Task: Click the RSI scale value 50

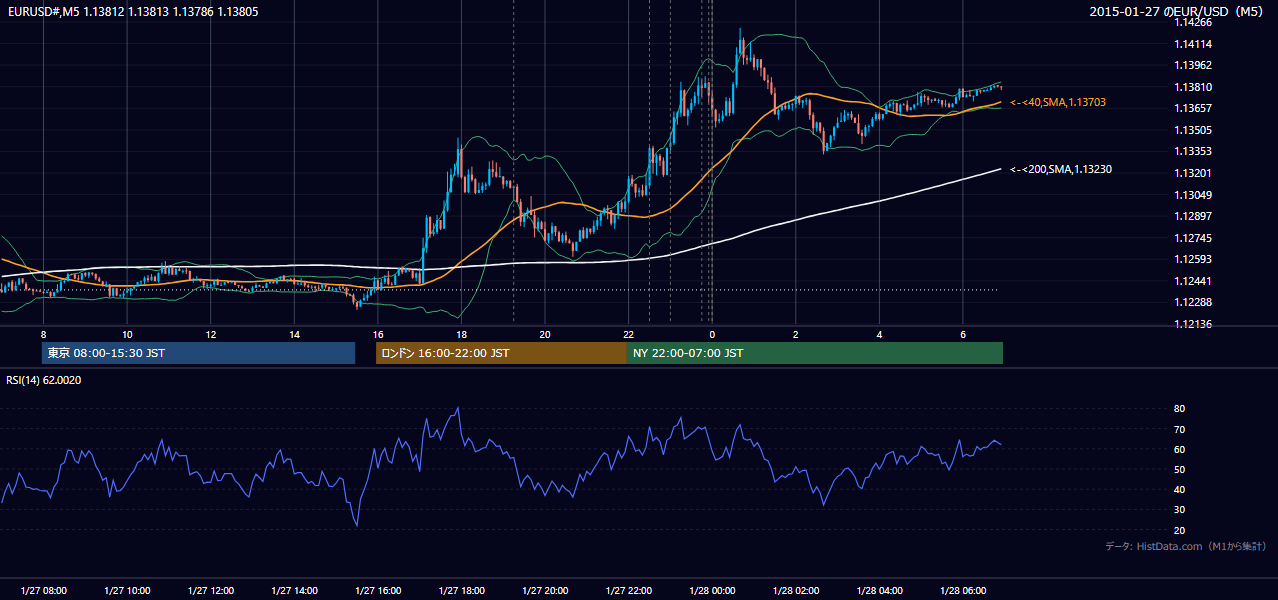Action: point(1179,469)
